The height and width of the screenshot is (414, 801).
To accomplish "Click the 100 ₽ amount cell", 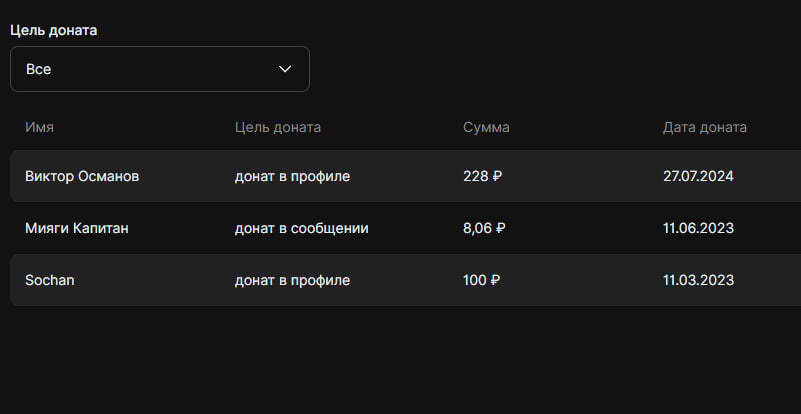I will tap(482, 280).
